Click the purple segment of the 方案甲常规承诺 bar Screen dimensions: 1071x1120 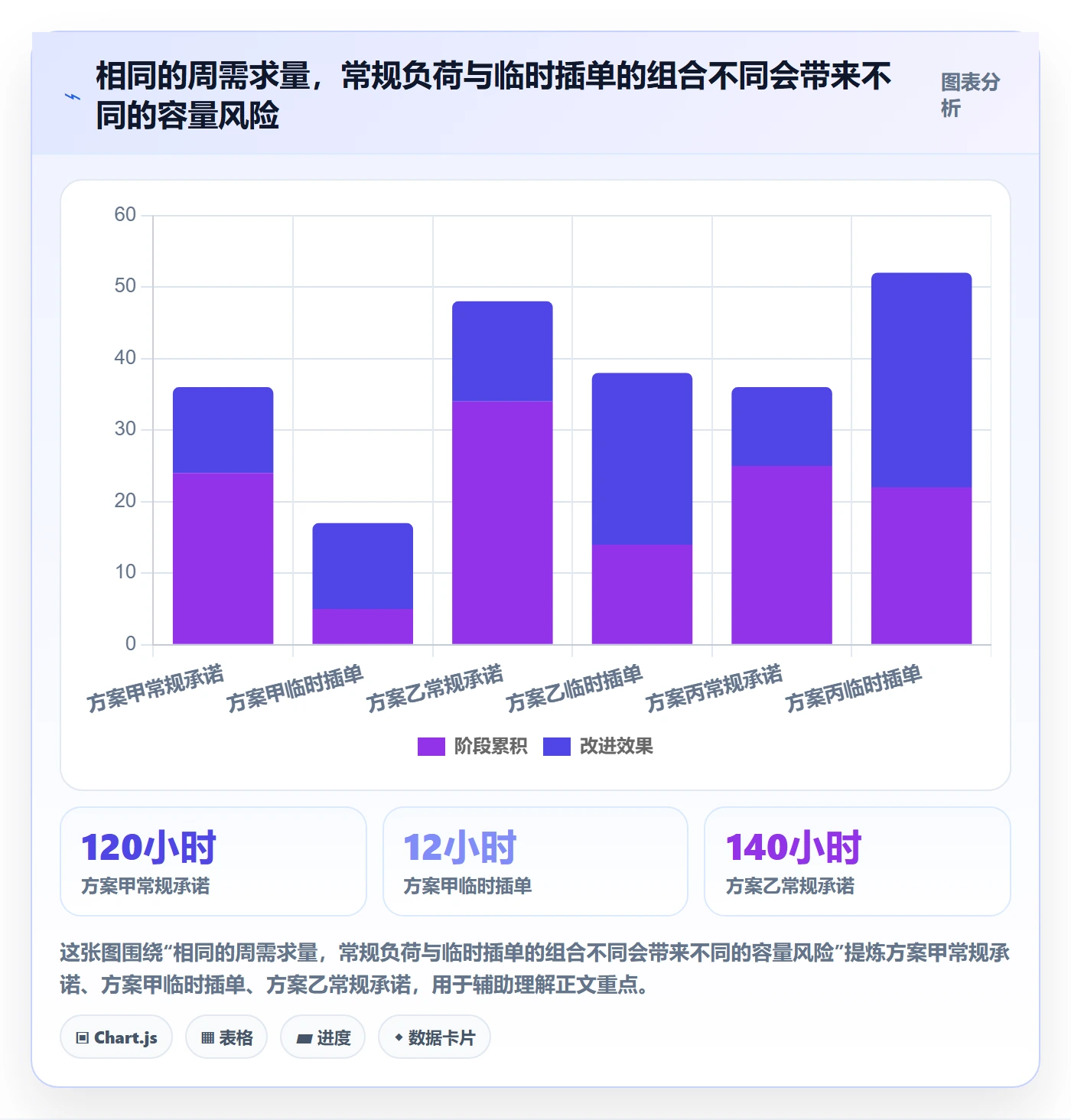pyautogui.click(x=223, y=558)
